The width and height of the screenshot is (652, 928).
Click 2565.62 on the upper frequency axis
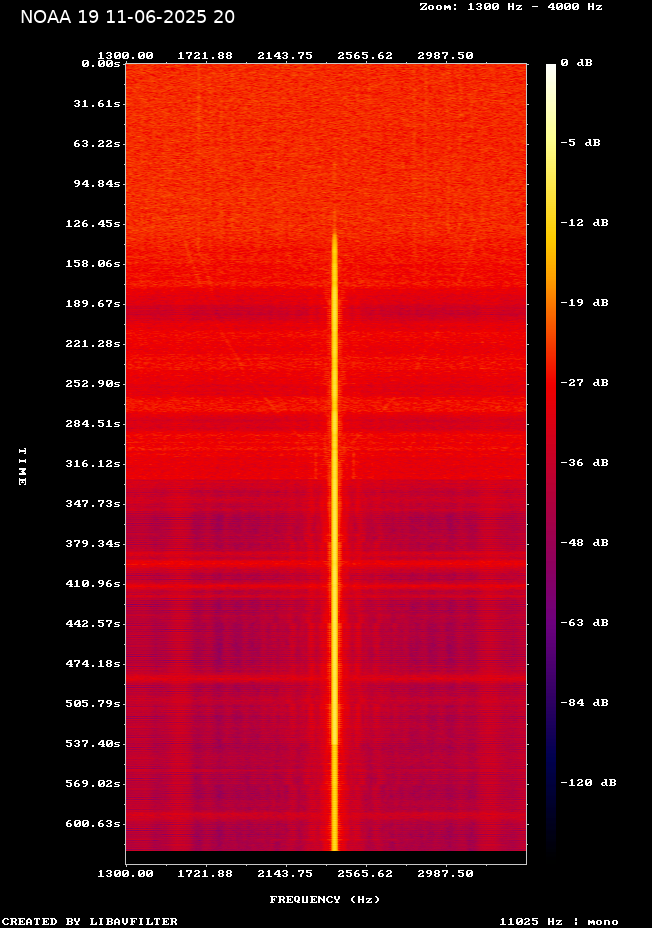[365, 56]
